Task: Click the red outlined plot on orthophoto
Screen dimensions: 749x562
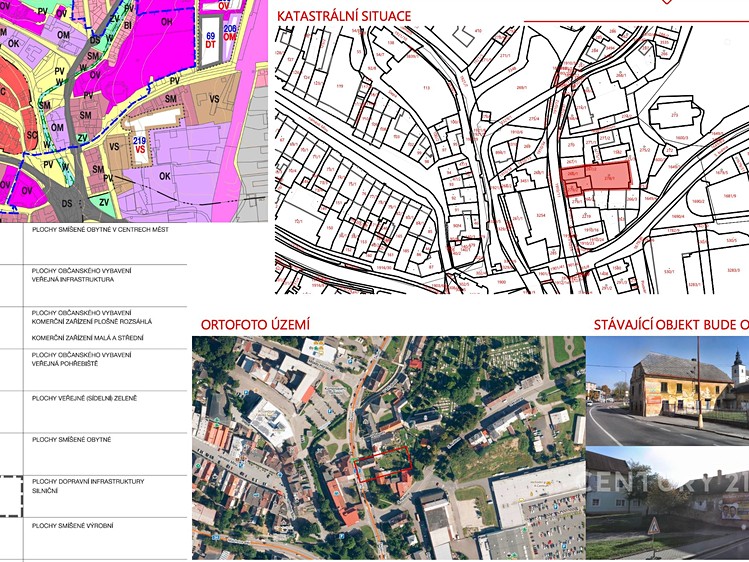Action: [x=384, y=463]
